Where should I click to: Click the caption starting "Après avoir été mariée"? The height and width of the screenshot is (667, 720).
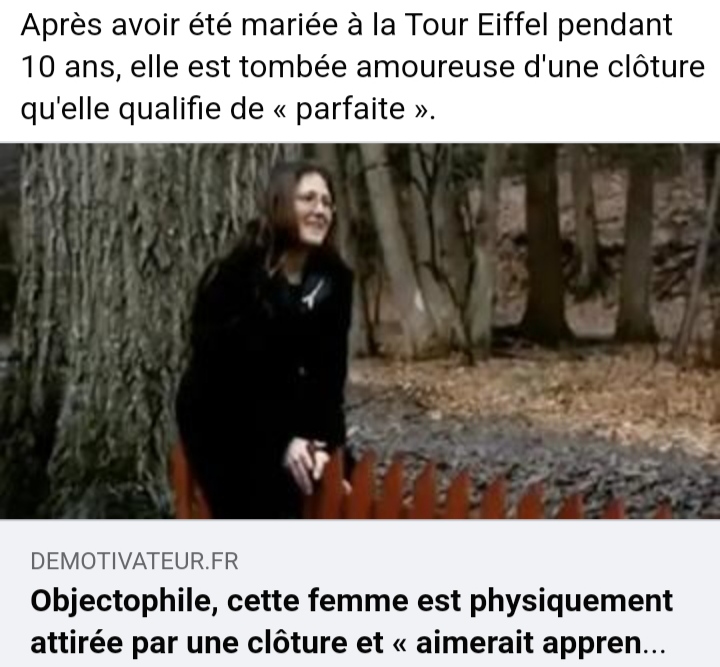pos(363,67)
